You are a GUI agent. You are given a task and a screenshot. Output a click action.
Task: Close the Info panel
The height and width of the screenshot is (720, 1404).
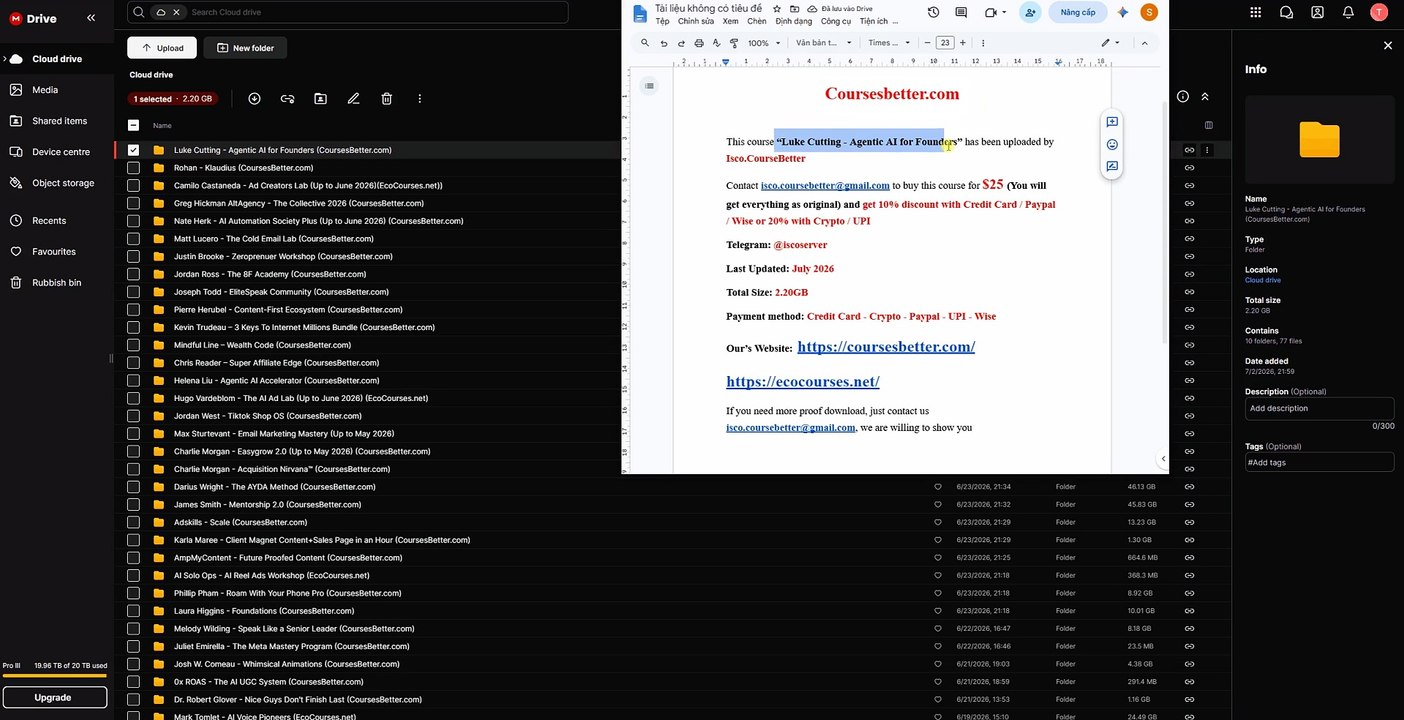(1387, 46)
